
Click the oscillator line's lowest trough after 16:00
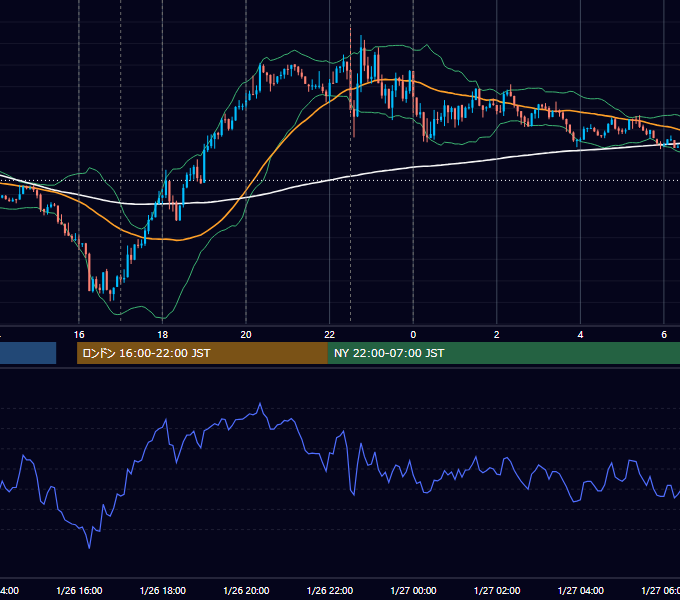point(89,548)
